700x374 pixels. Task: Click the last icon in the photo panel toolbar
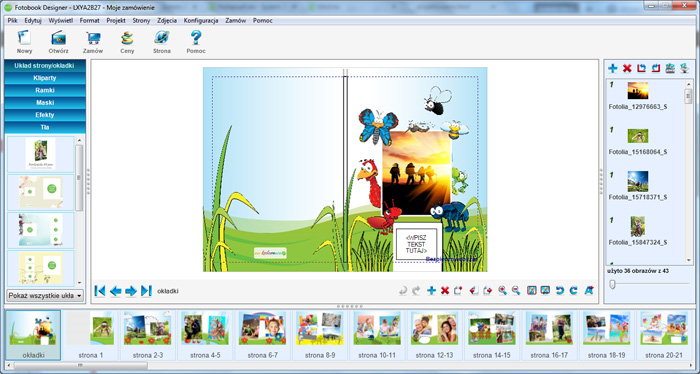pos(684,68)
